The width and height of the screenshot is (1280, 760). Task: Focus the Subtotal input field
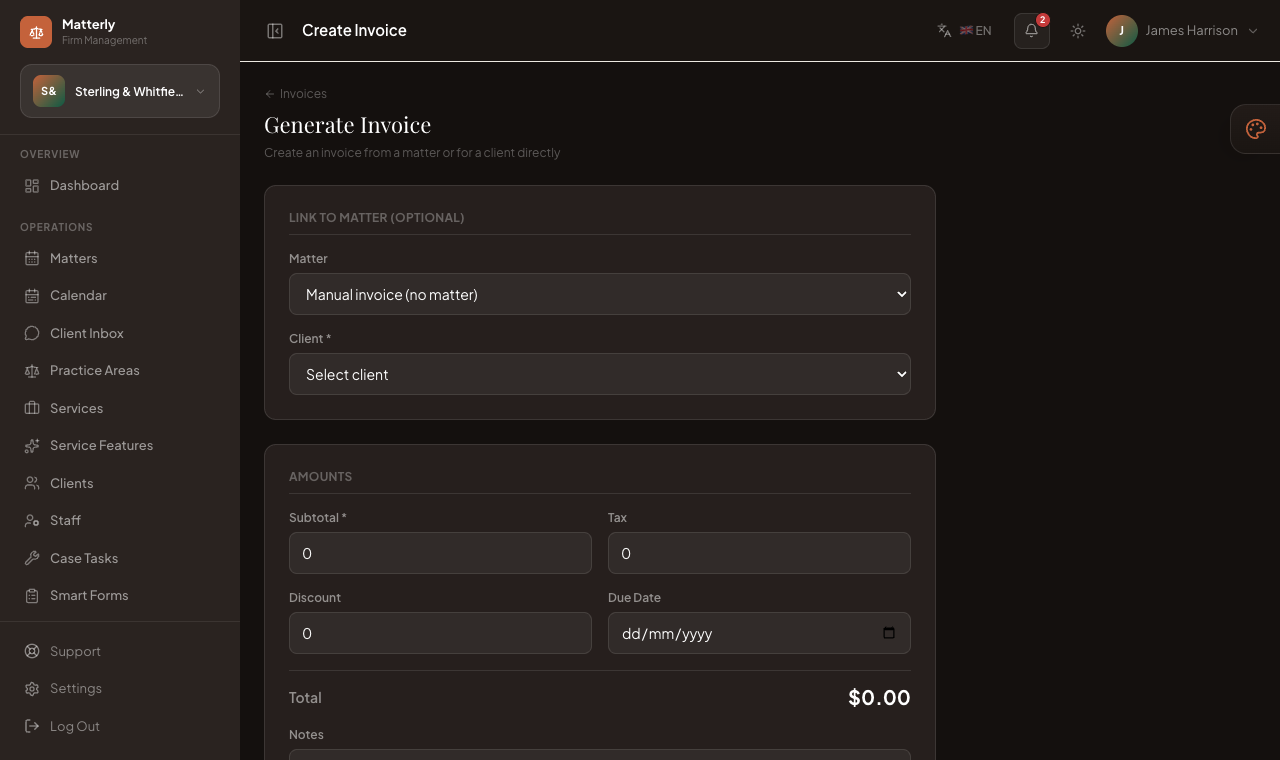coord(440,553)
